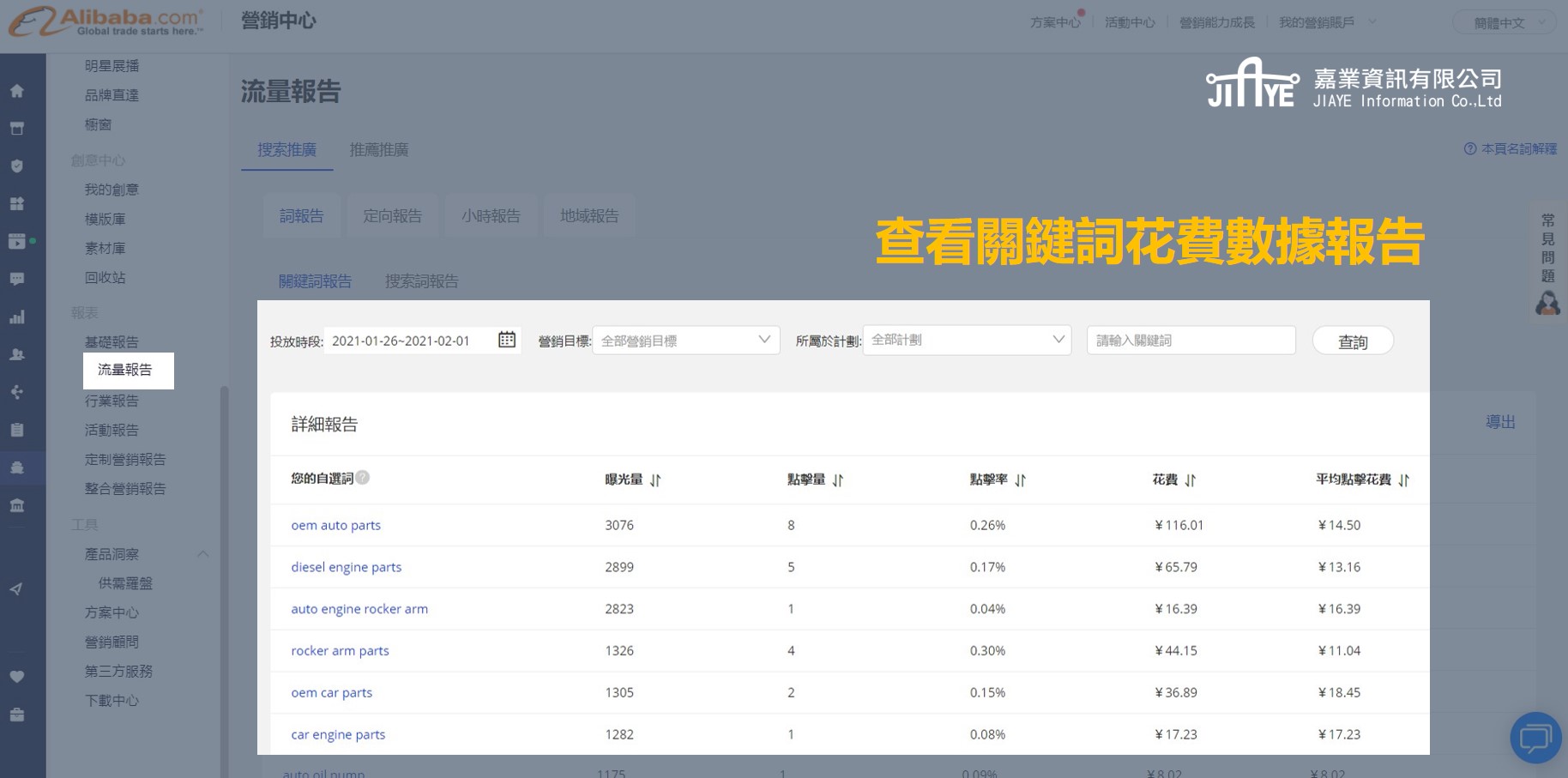Viewport: 1568px width, 778px height.
Task: Click the home icon in the left sidebar
Action: [x=17, y=90]
